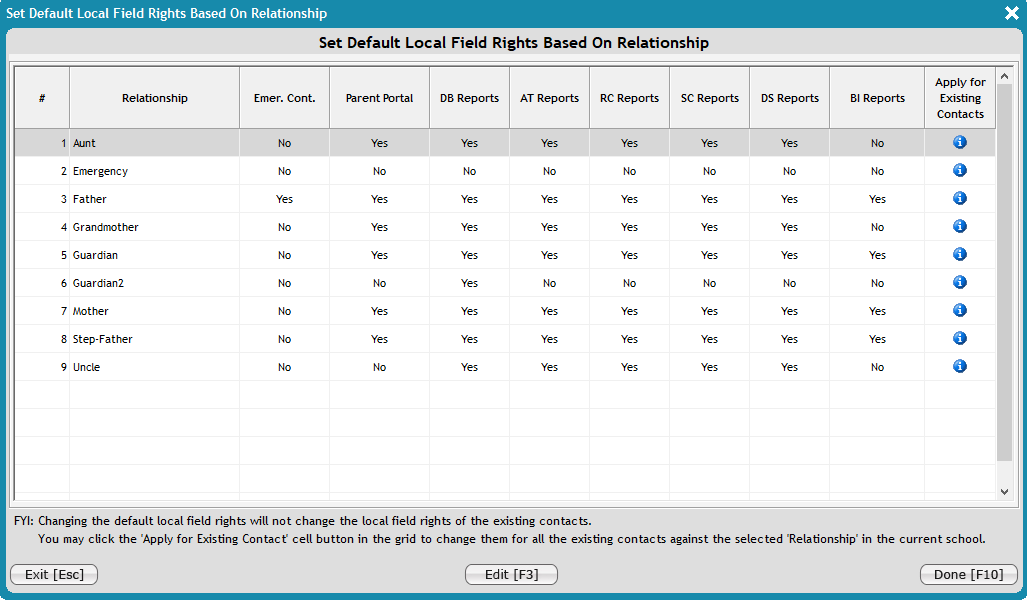This screenshot has height=600, width=1027.
Task: Click the info icon for Guardian2 row
Action: (960, 282)
